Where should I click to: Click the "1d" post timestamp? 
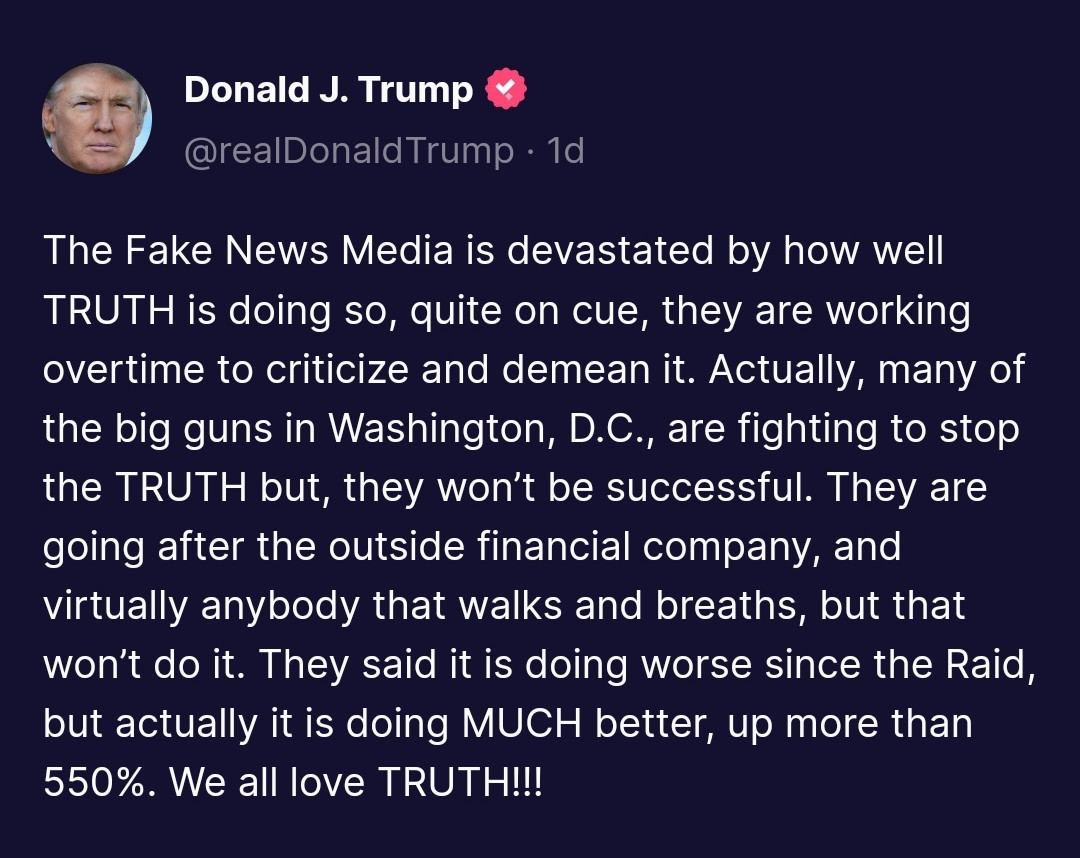566,151
